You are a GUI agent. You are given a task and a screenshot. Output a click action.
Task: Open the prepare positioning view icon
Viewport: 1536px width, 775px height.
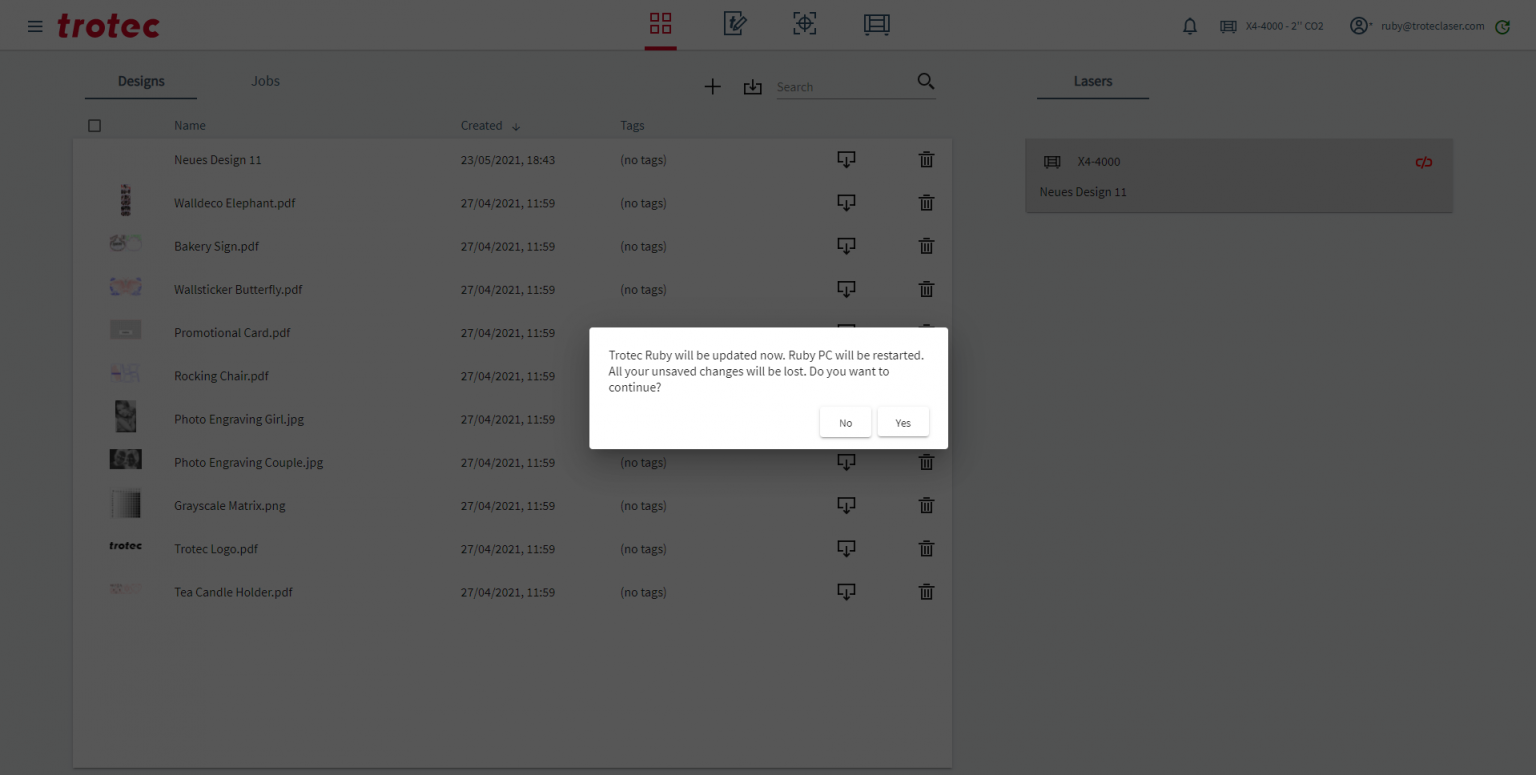[x=804, y=24]
